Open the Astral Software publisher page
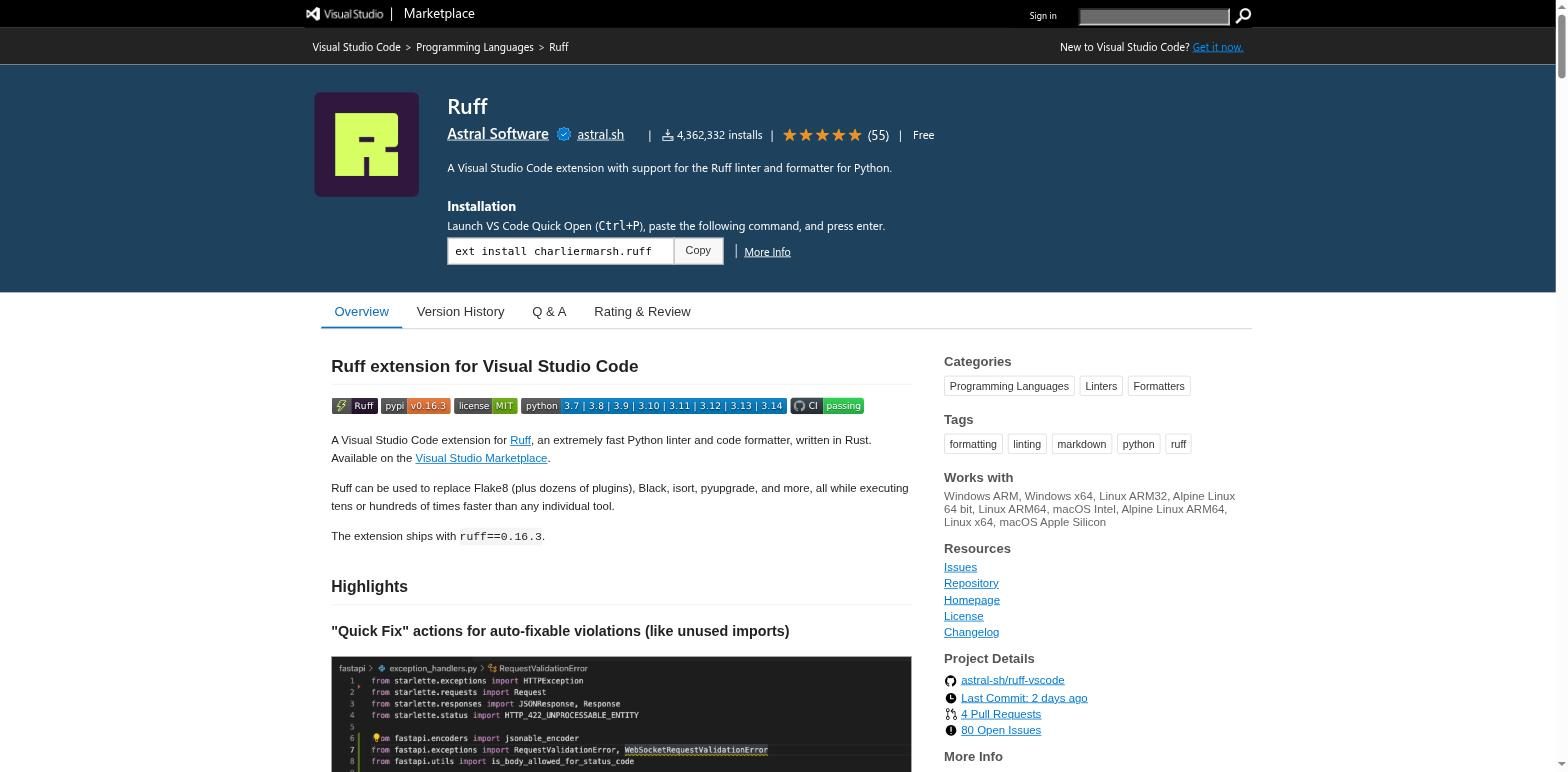 497,134
